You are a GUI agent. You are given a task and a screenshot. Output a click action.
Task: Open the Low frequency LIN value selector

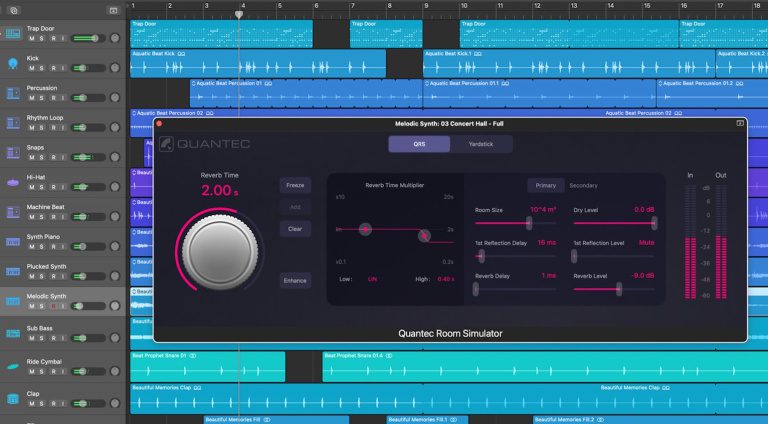pos(372,279)
